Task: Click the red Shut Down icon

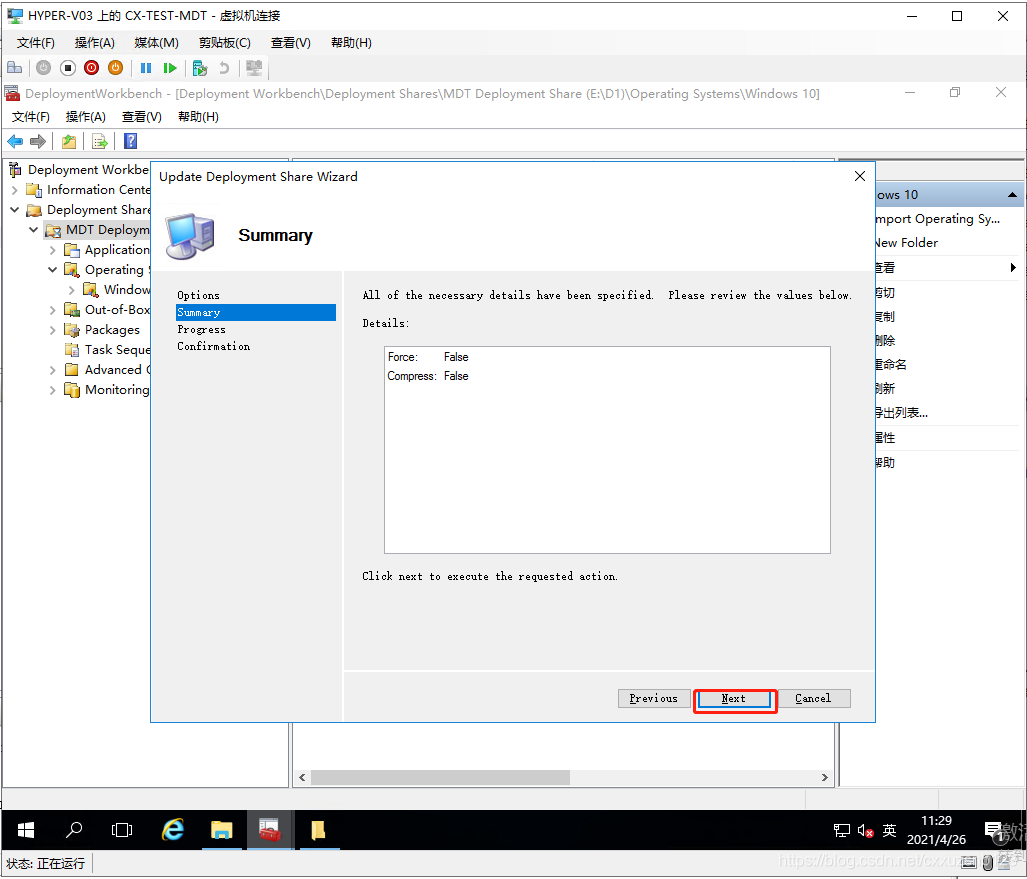Action: coord(92,67)
